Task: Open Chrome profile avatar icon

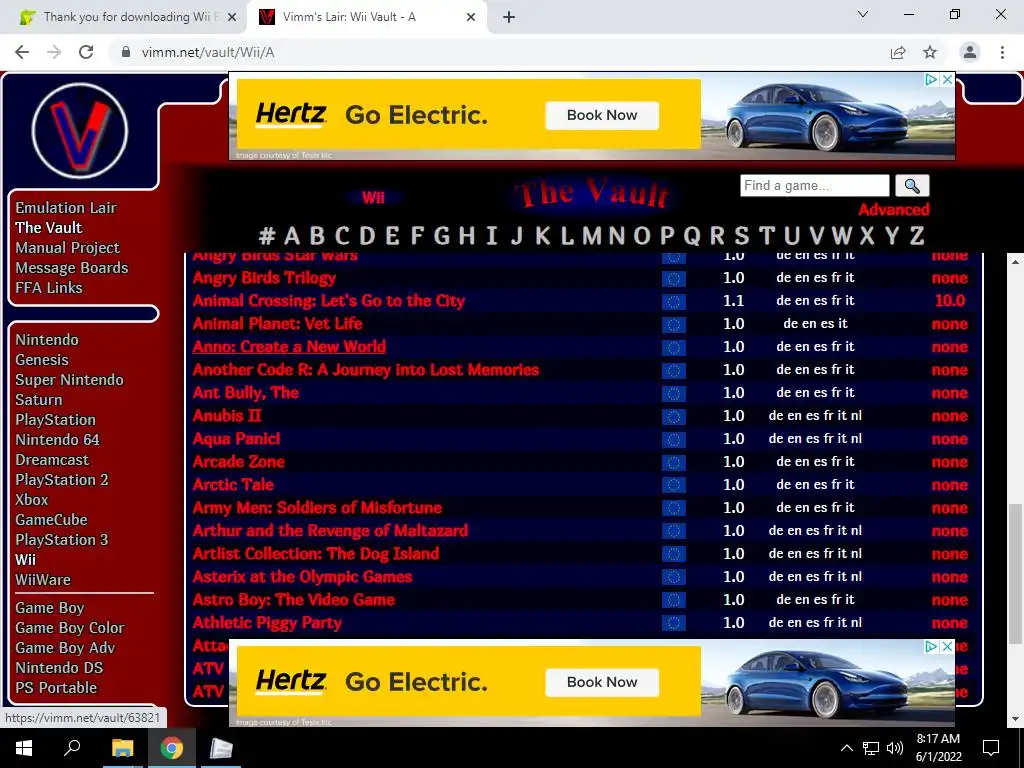Action: 970,52
